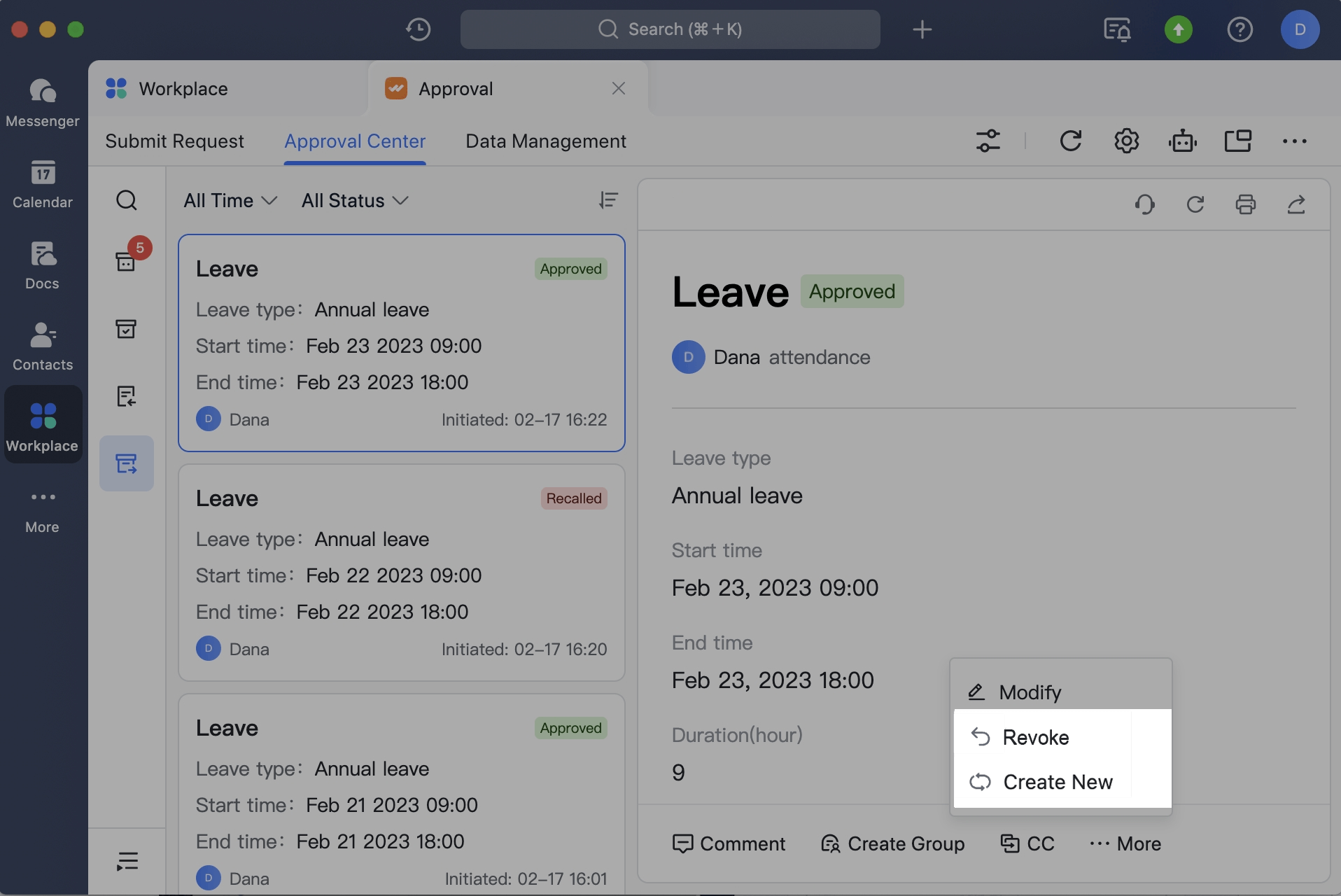Contact support via the headset icon
1341x896 pixels.
tap(1144, 204)
